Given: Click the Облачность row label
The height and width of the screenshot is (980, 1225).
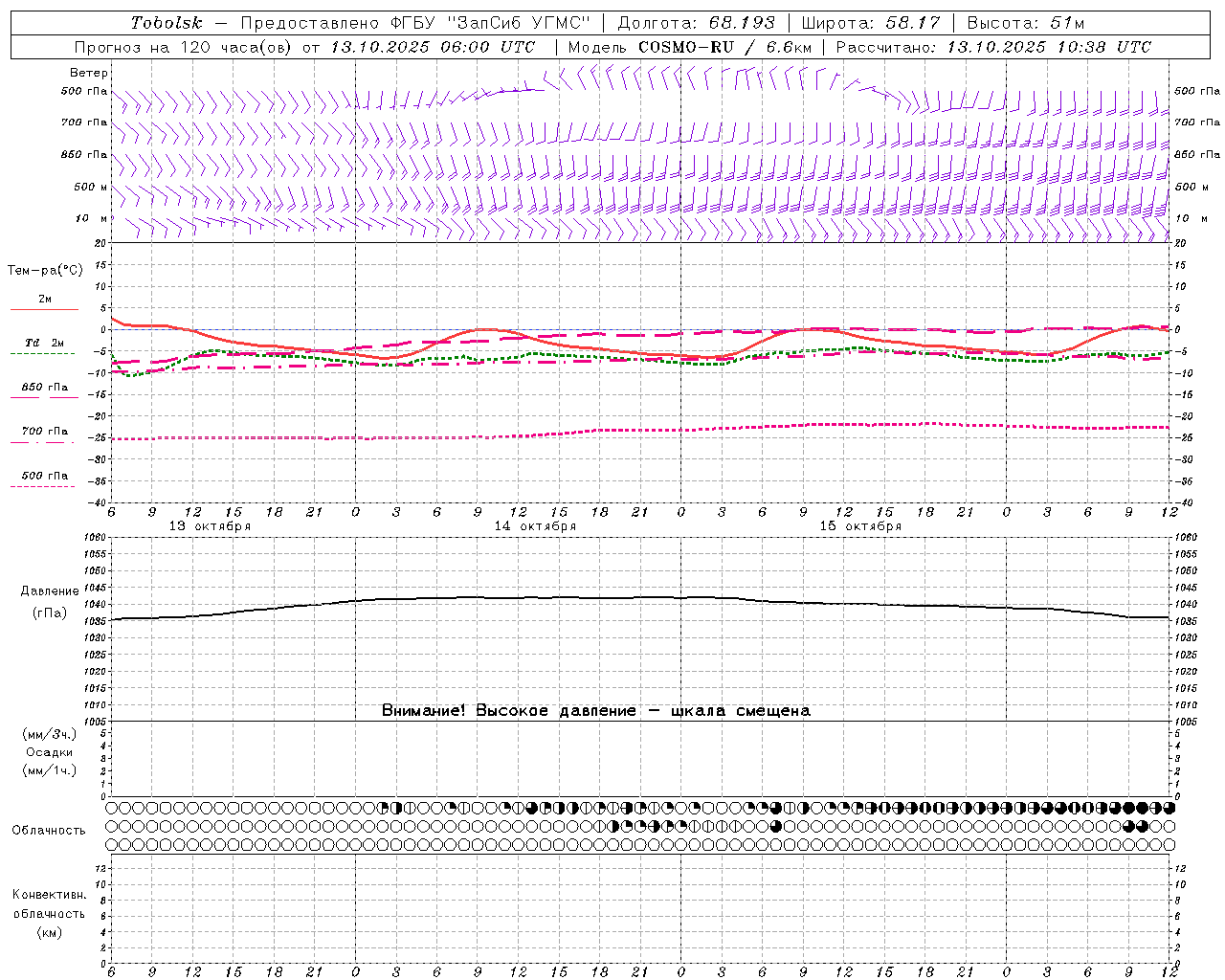Looking at the screenshot, I should point(49,831).
